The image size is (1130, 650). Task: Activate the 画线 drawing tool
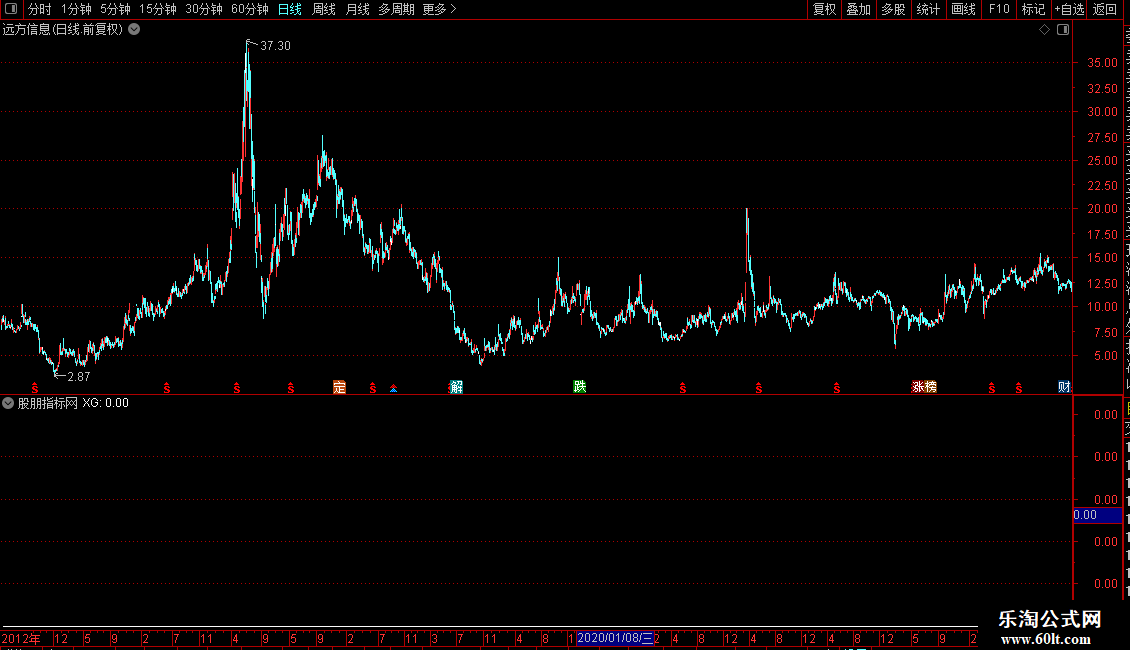coord(964,9)
